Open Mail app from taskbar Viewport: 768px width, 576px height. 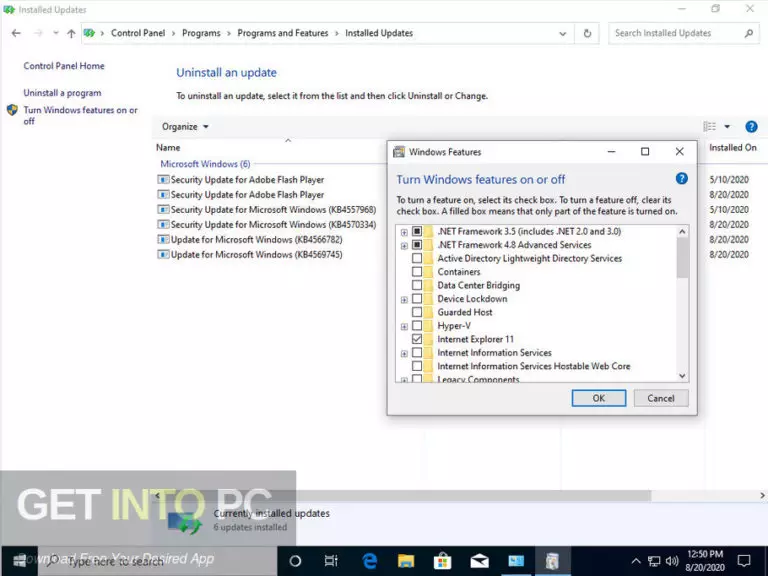coord(480,561)
